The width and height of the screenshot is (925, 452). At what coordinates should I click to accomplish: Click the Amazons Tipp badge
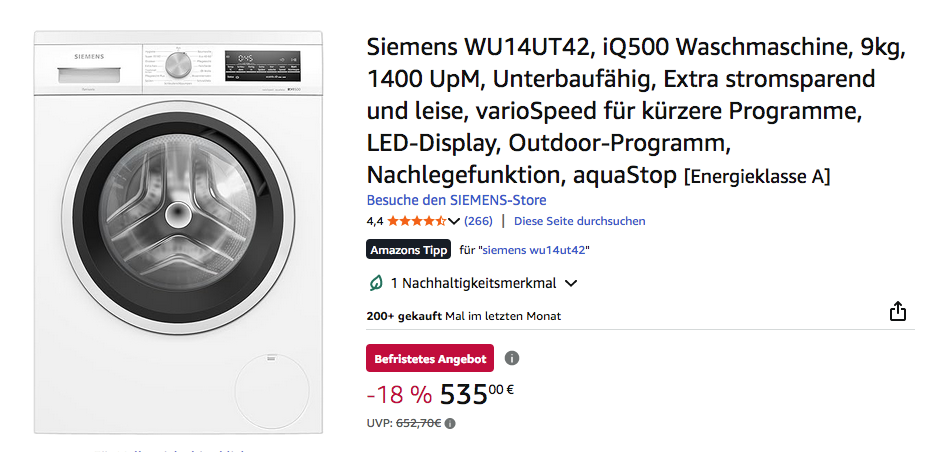408,250
